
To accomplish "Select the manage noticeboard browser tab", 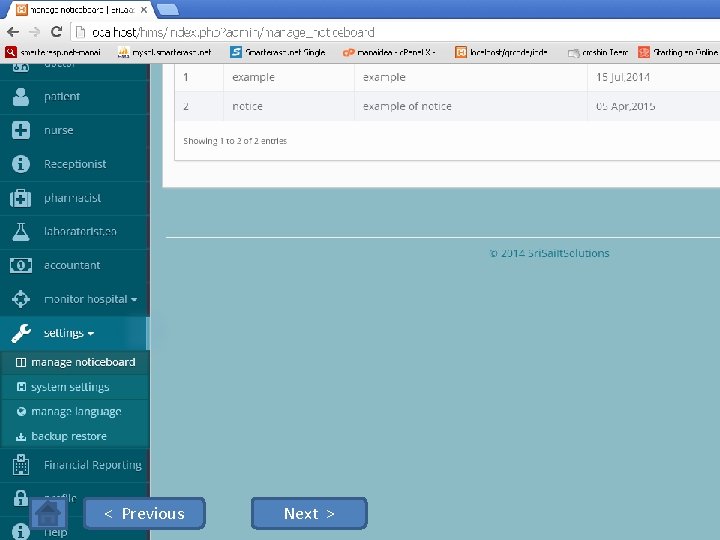I will [x=80, y=10].
